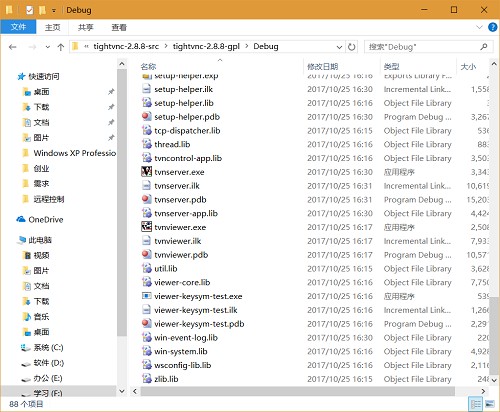Click the This PC computer icon

coord(22,240)
